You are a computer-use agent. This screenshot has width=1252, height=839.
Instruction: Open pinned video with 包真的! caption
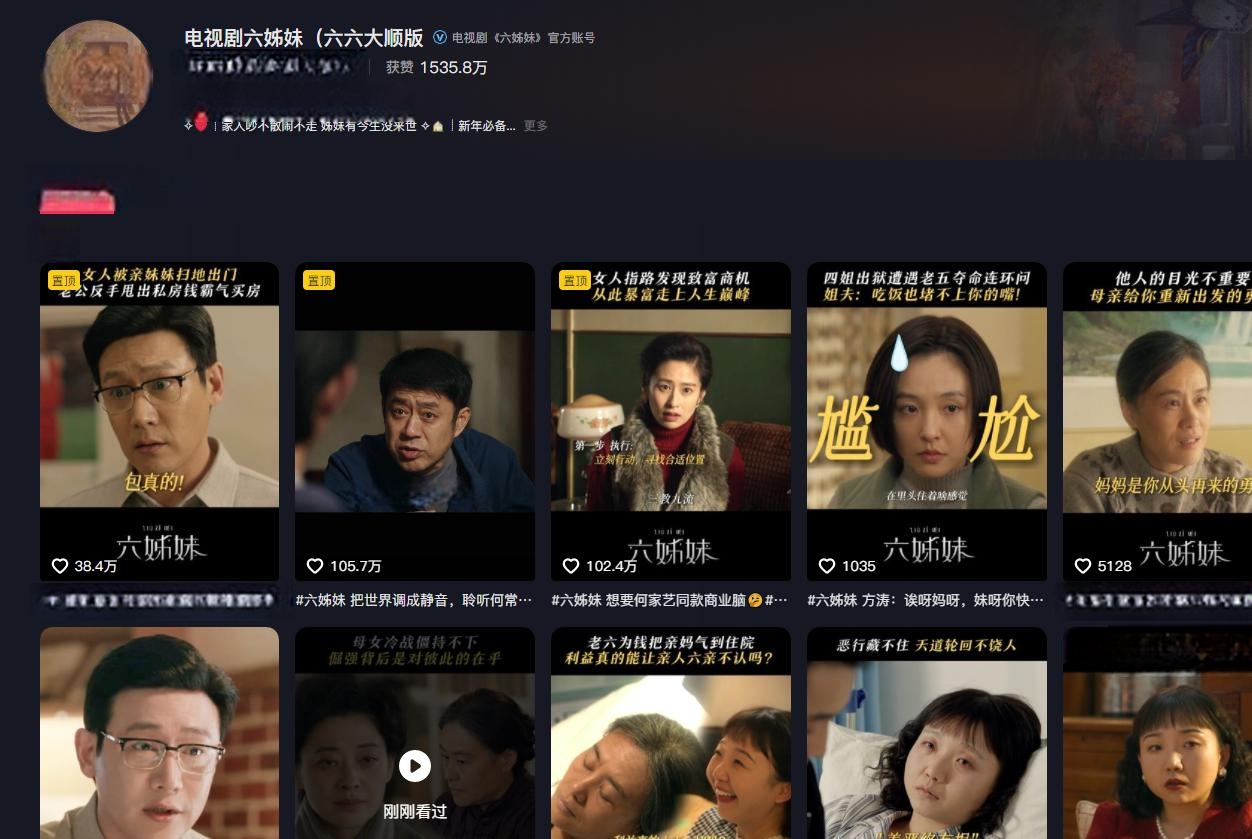click(159, 422)
